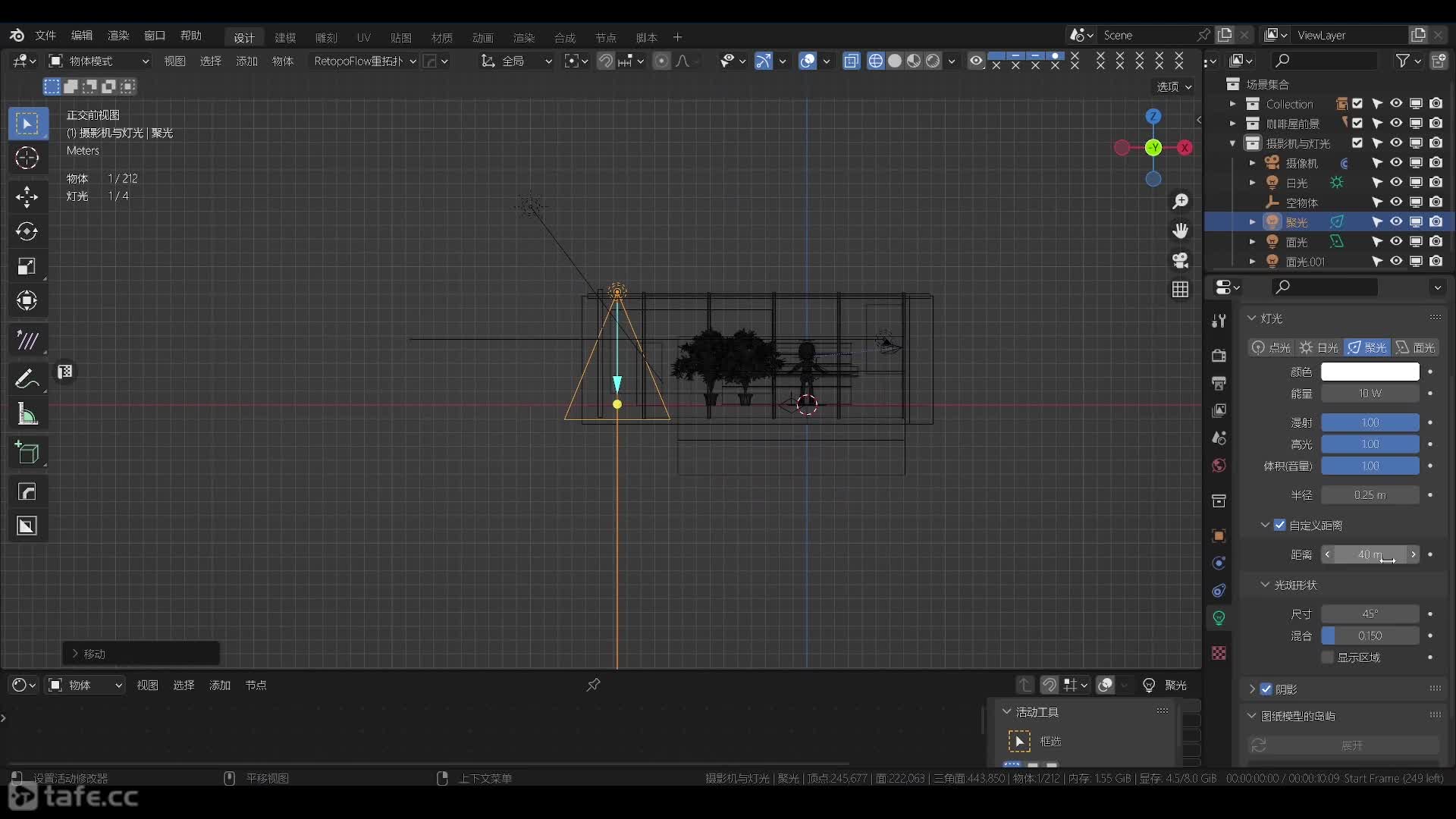The height and width of the screenshot is (819, 1456).
Task: Activate the Scale tool
Action: pyautogui.click(x=27, y=266)
